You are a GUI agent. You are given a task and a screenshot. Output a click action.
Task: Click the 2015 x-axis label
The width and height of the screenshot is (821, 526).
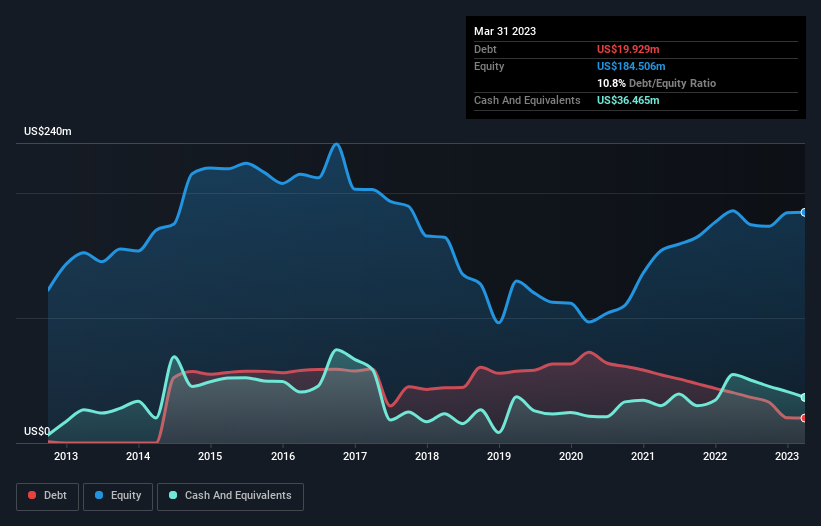pos(210,456)
